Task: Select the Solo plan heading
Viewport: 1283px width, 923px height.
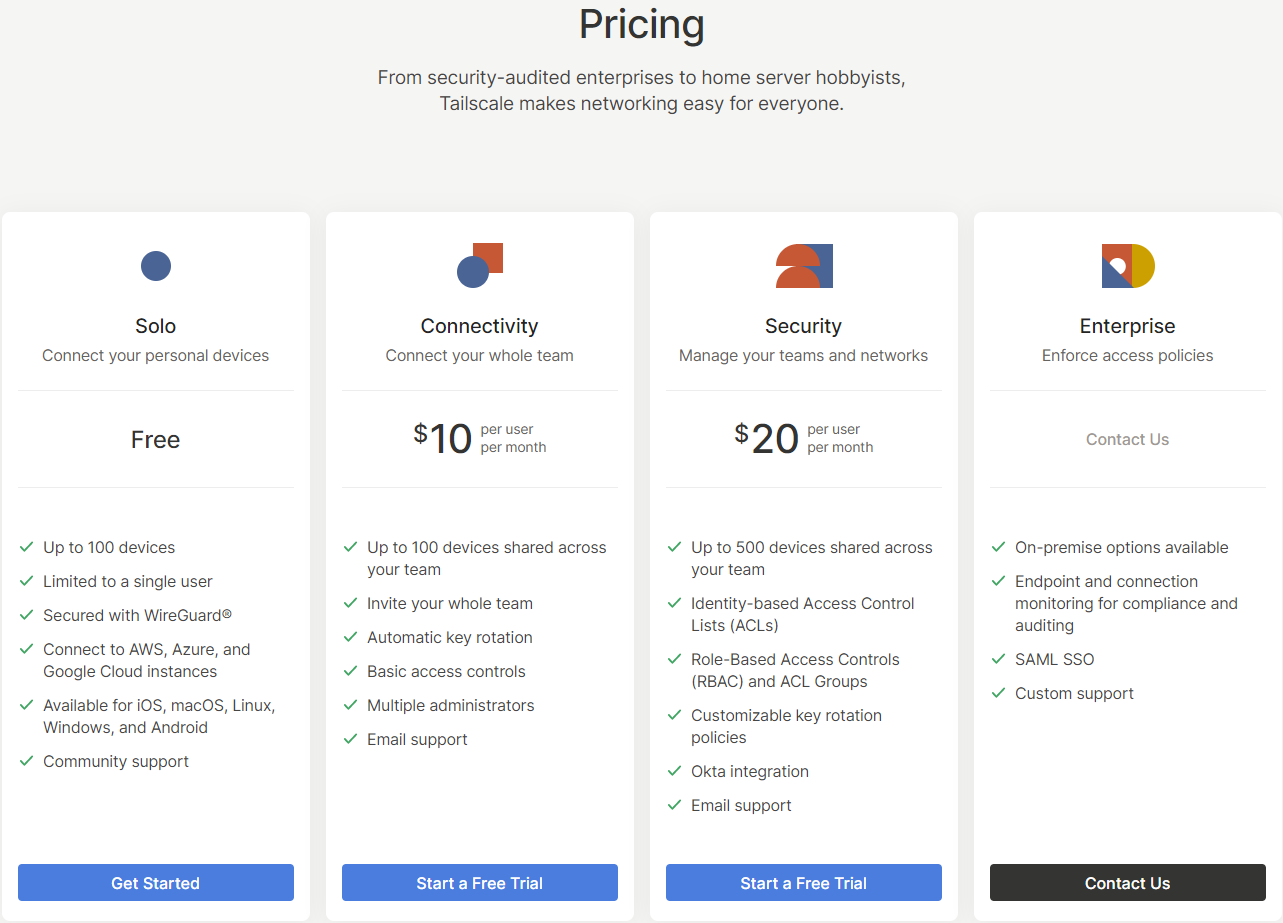Action: tap(156, 326)
